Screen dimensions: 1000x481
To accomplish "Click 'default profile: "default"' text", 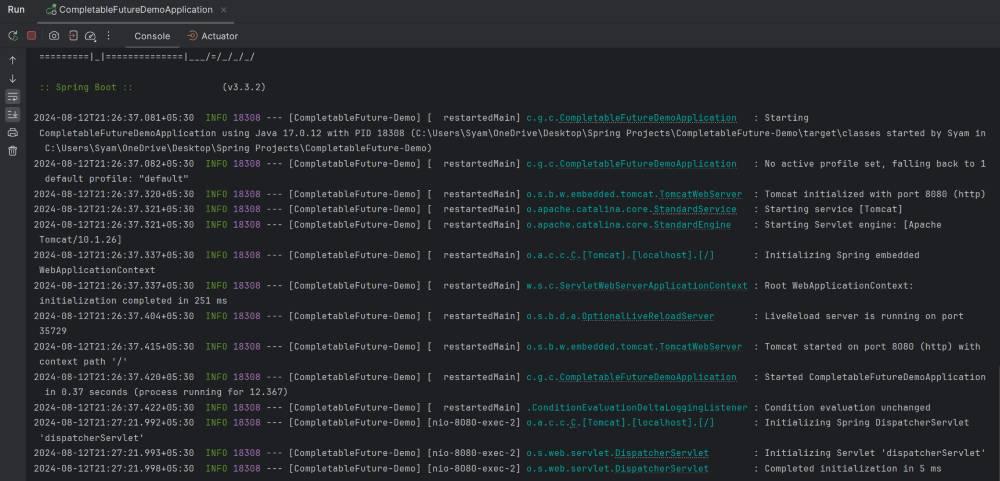I will coord(117,179).
